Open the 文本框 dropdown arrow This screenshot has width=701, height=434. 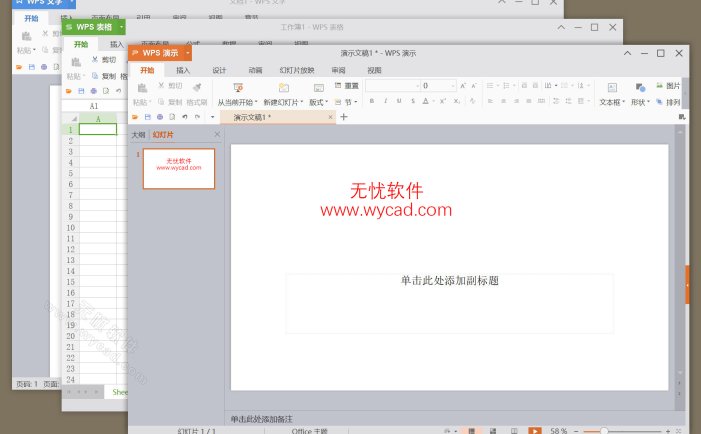[x=624, y=102]
